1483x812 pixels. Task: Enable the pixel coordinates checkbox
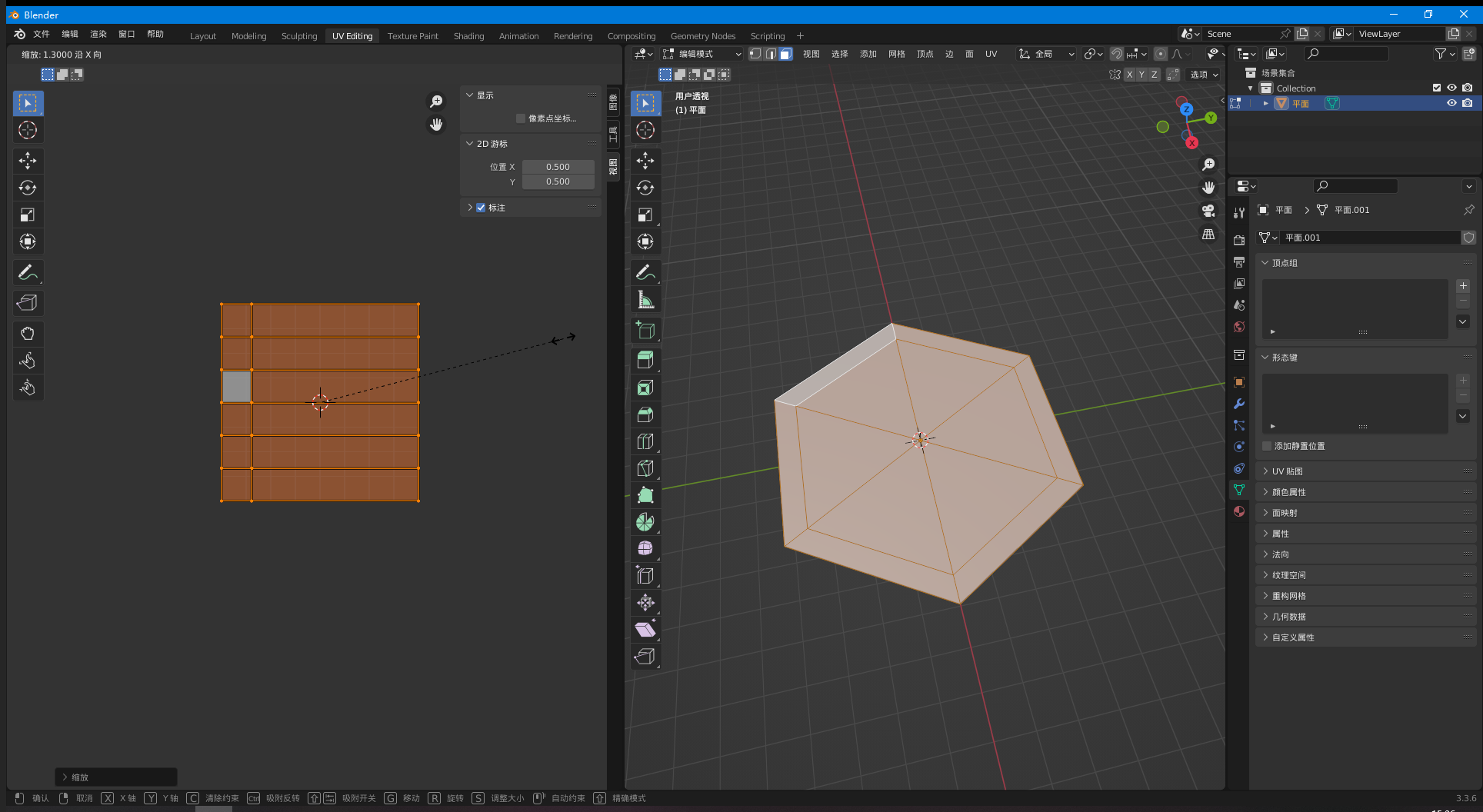521,118
